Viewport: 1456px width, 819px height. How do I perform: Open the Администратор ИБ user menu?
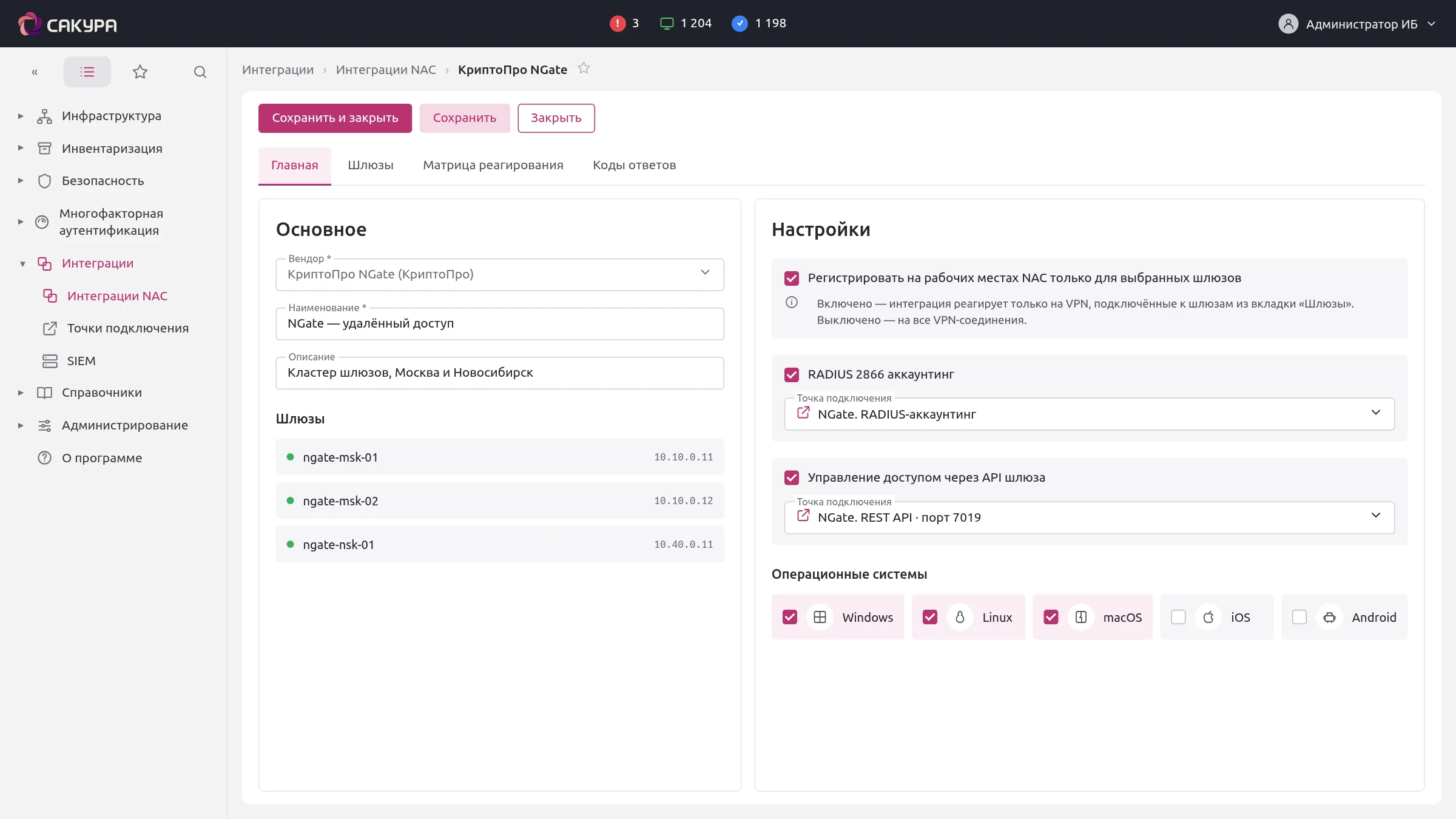tap(1357, 24)
